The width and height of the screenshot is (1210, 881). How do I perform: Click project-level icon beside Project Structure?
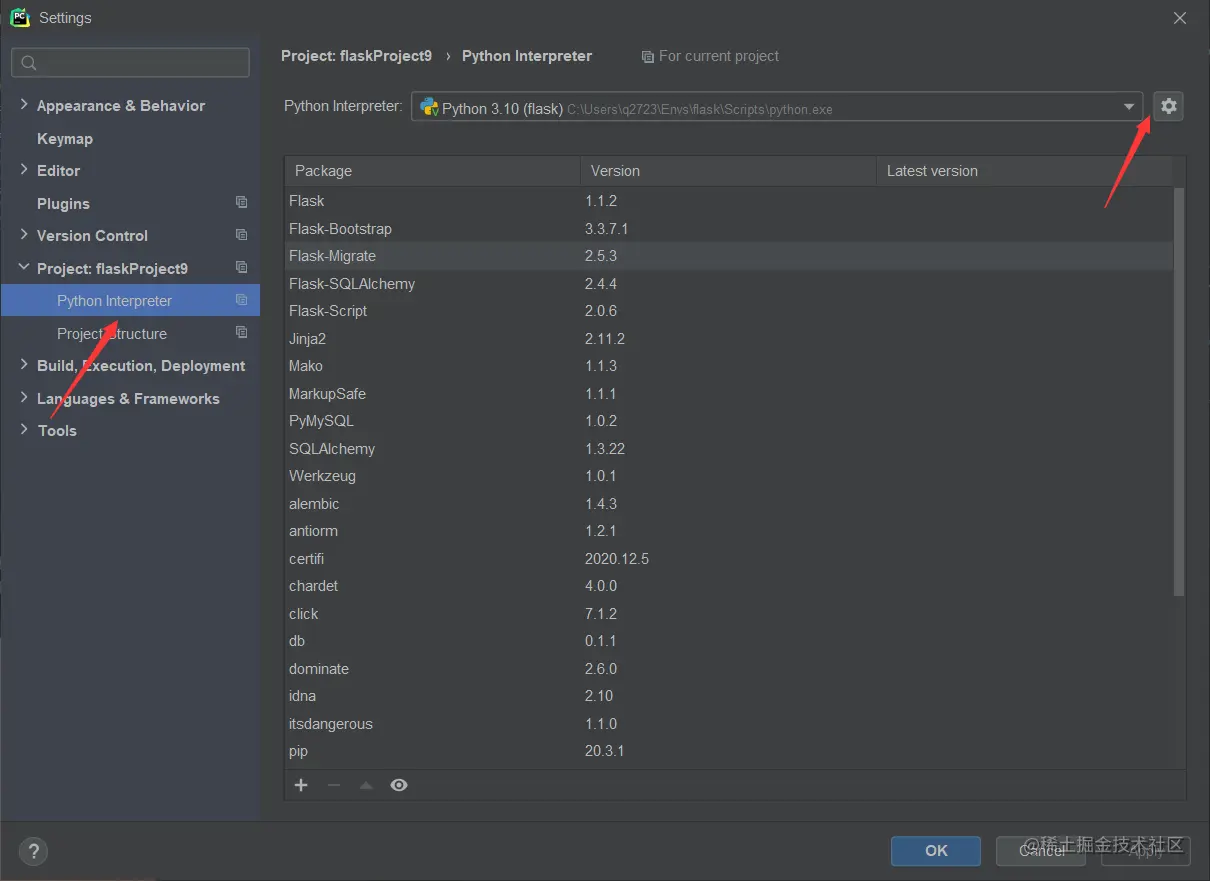pos(241,332)
